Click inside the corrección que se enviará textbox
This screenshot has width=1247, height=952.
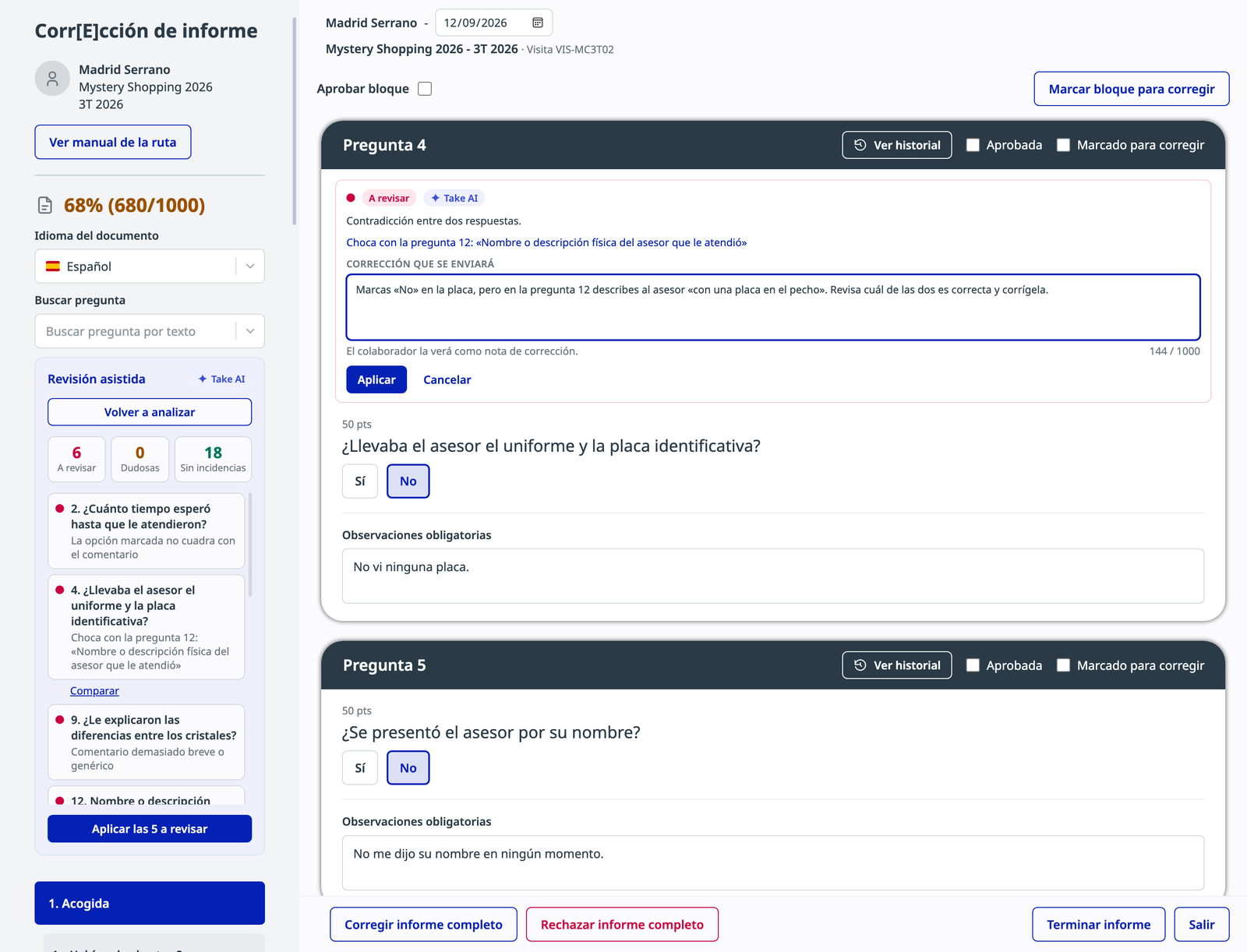click(x=773, y=307)
